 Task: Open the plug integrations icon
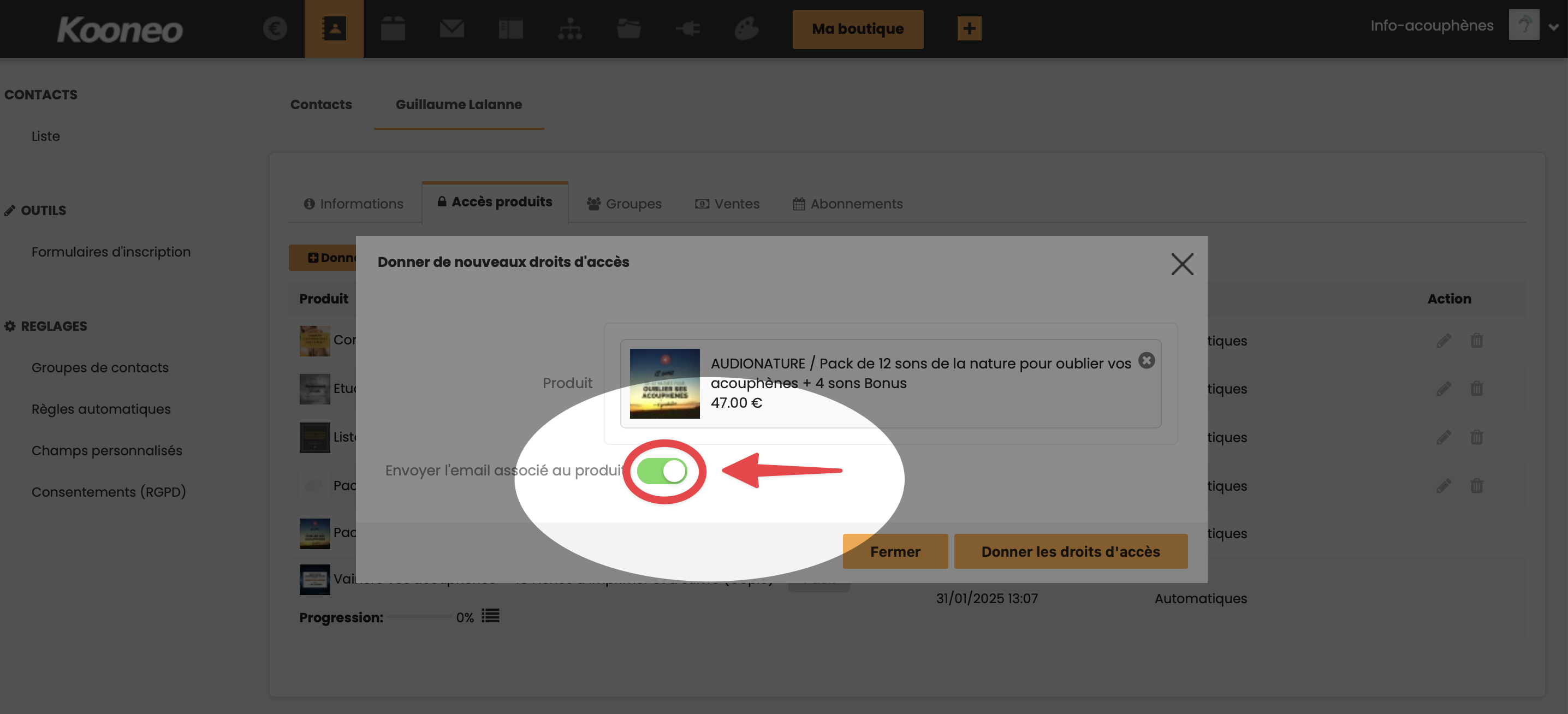[688, 28]
